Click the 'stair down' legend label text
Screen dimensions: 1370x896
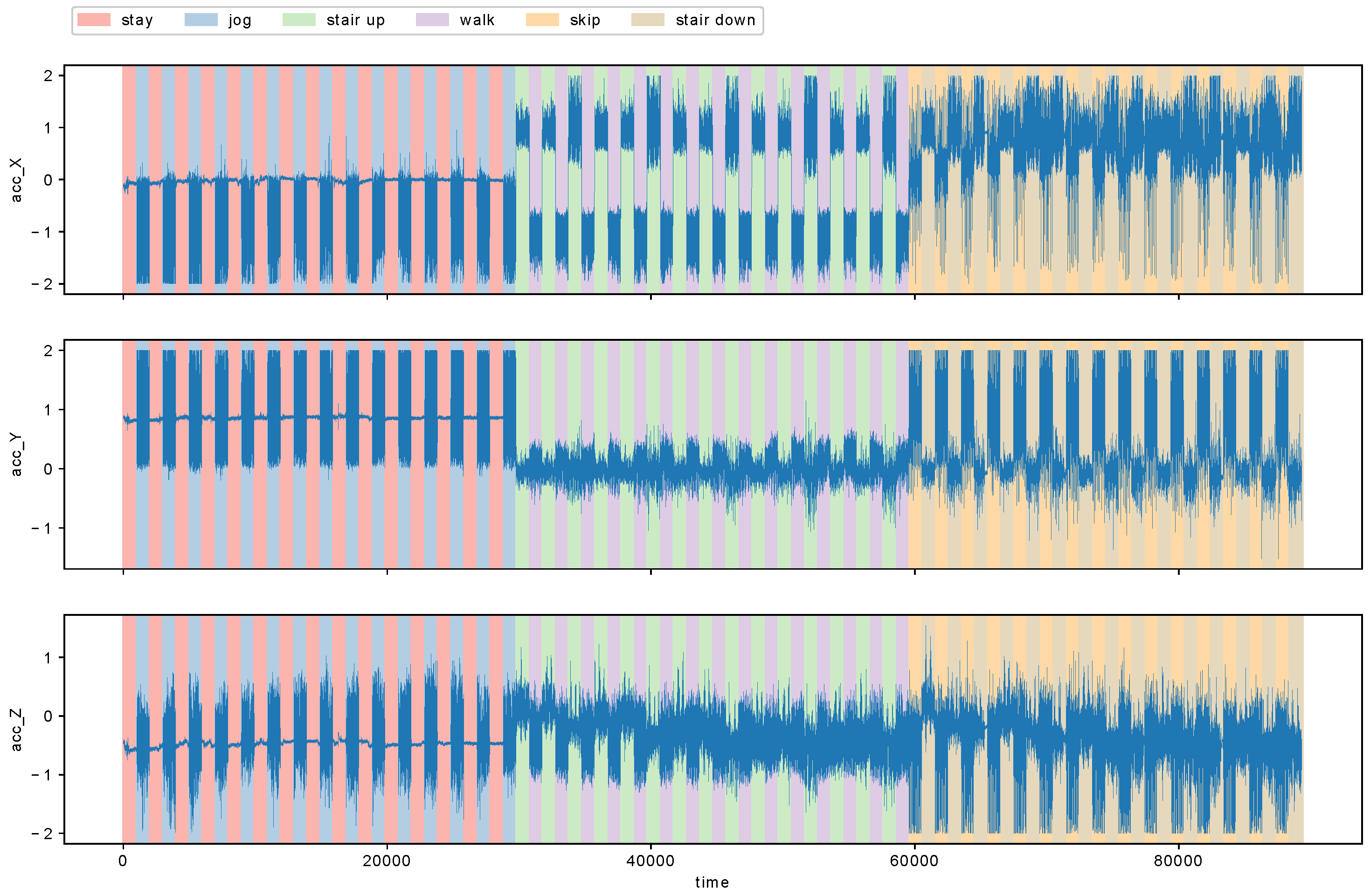point(715,20)
